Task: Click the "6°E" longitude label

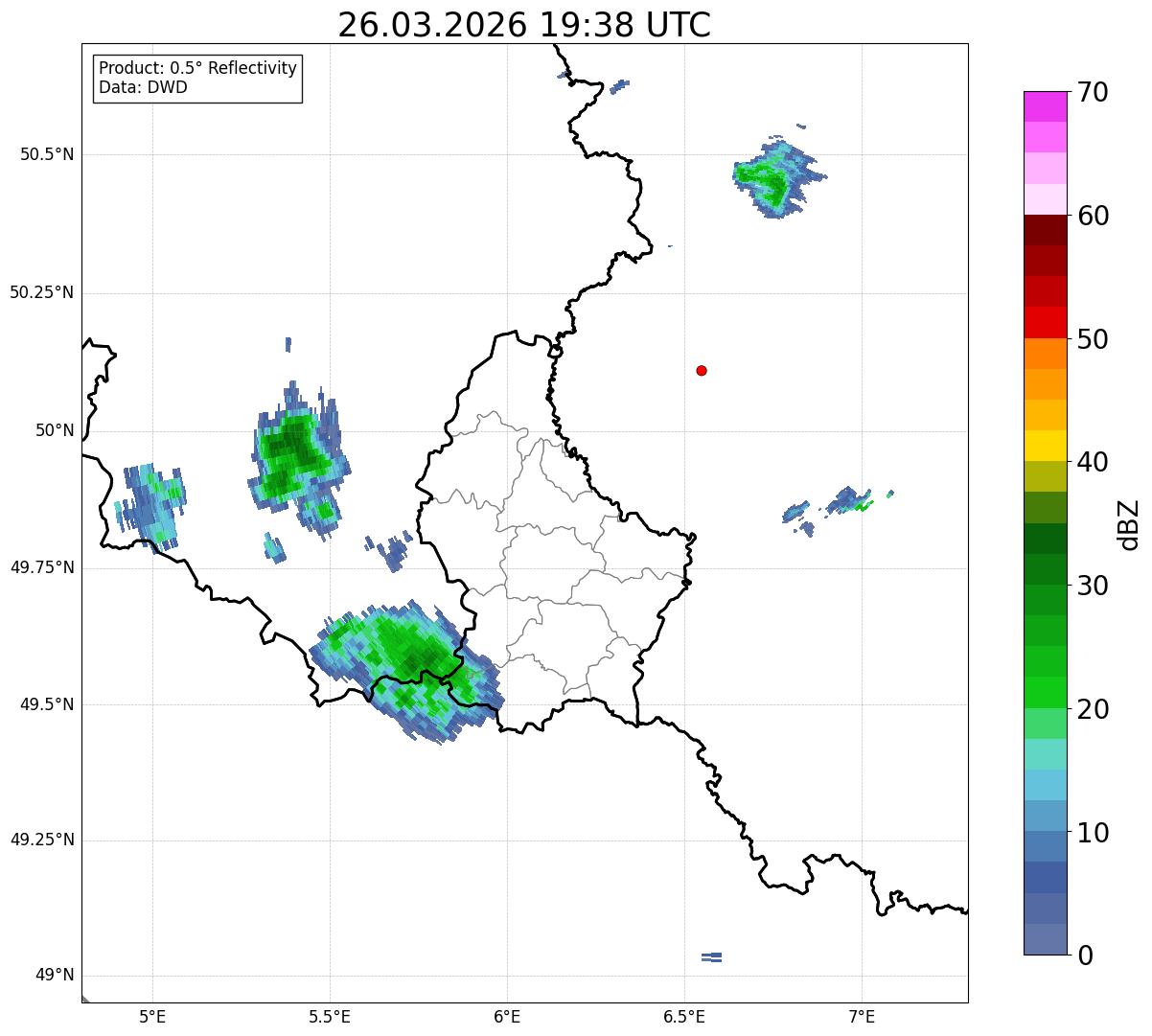Action: (507, 1017)
